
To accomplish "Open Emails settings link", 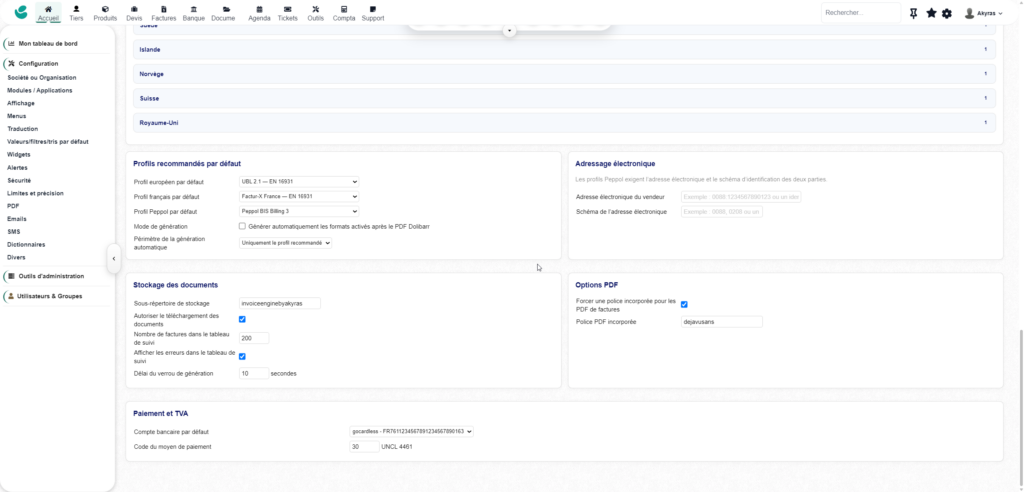I will point(17,218).
